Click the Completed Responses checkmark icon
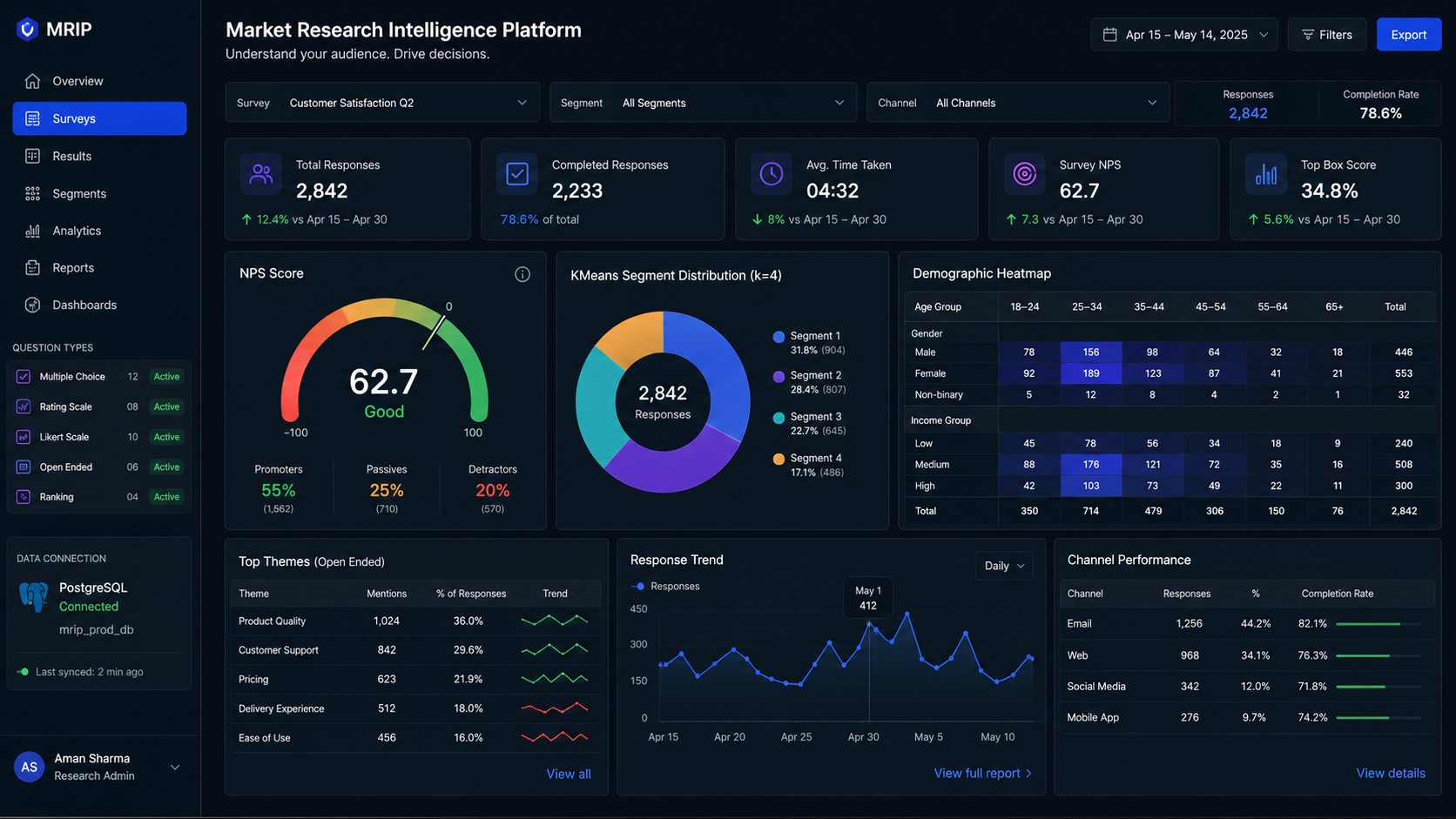The width and height of the screenshot is (1456, 819). 517,174
